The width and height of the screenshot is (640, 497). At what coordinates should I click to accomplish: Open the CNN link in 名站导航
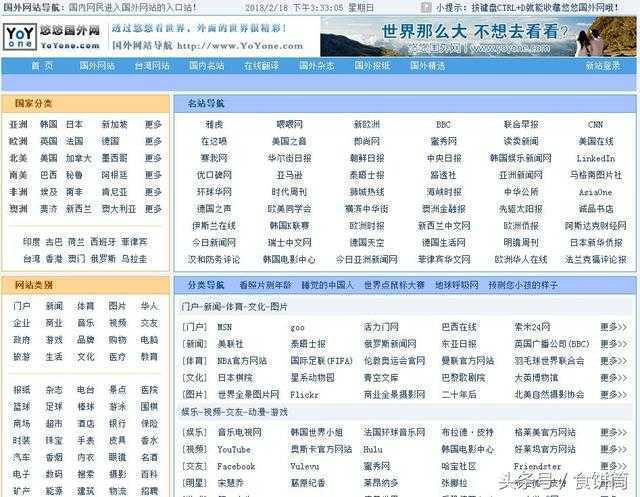click(x=596, y=124)
